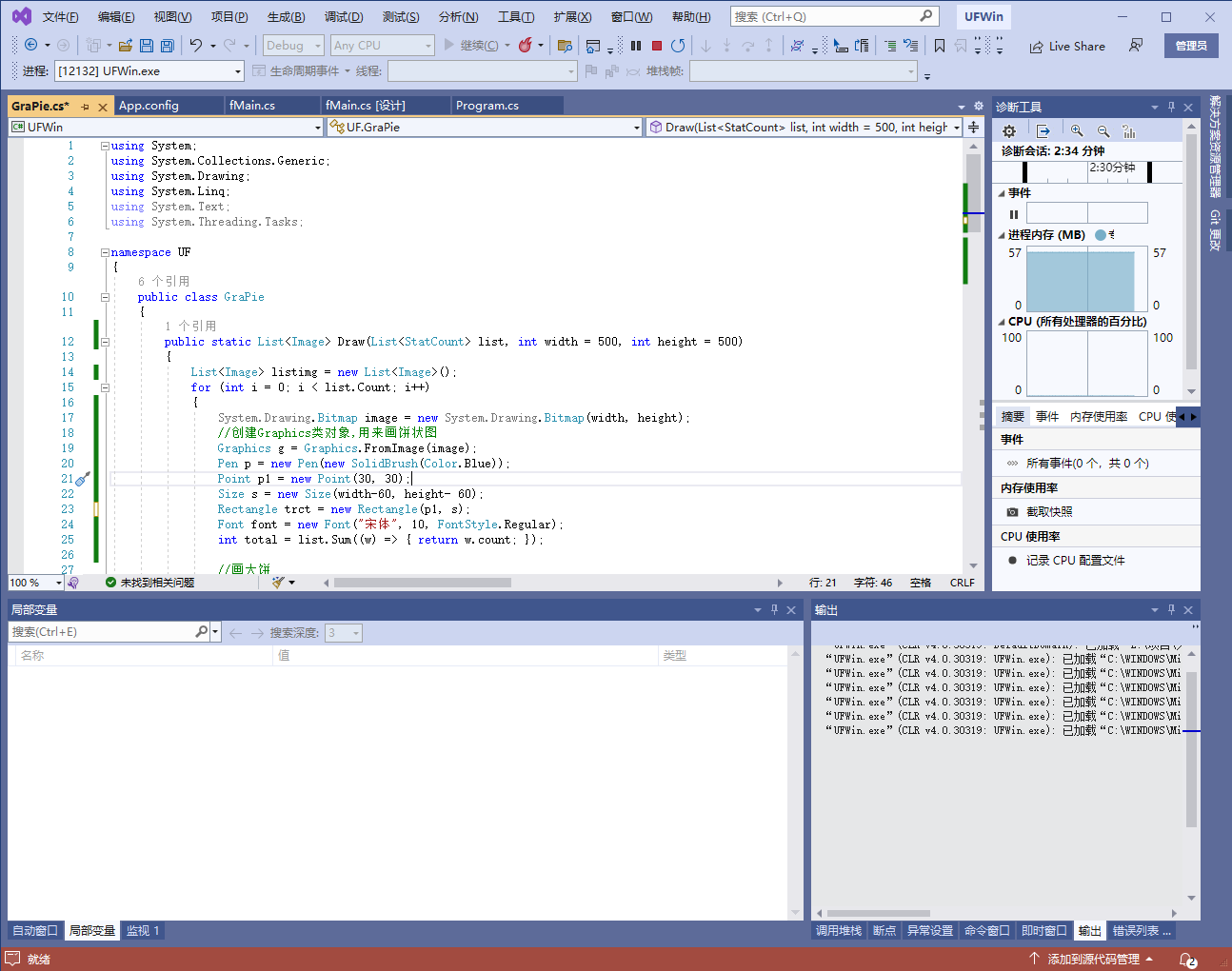Screen dimensions: 1232x971
Task: Collapse the namespace UF block
Action: pos(105,252)
